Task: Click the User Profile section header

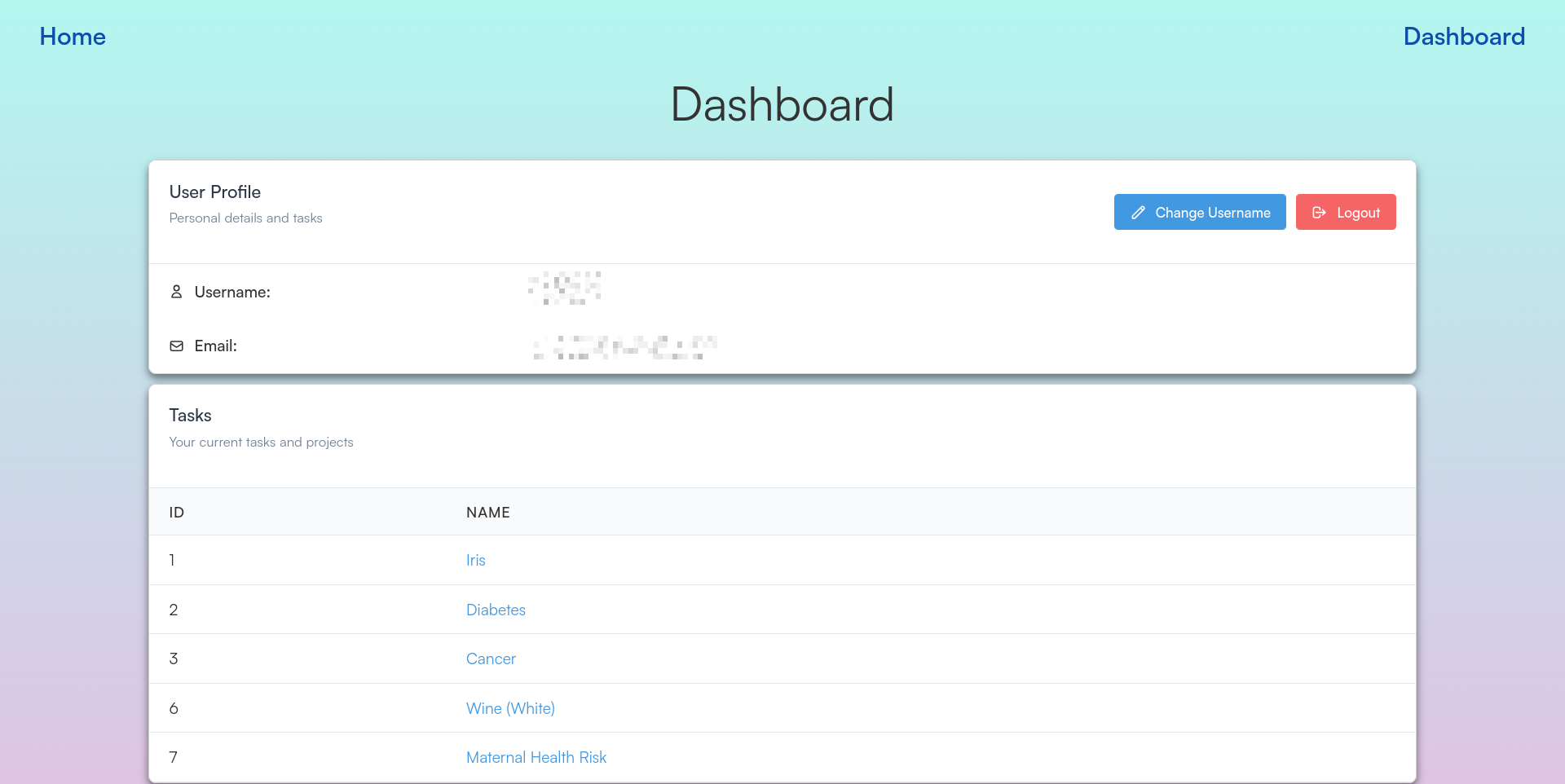Action: 214,192
